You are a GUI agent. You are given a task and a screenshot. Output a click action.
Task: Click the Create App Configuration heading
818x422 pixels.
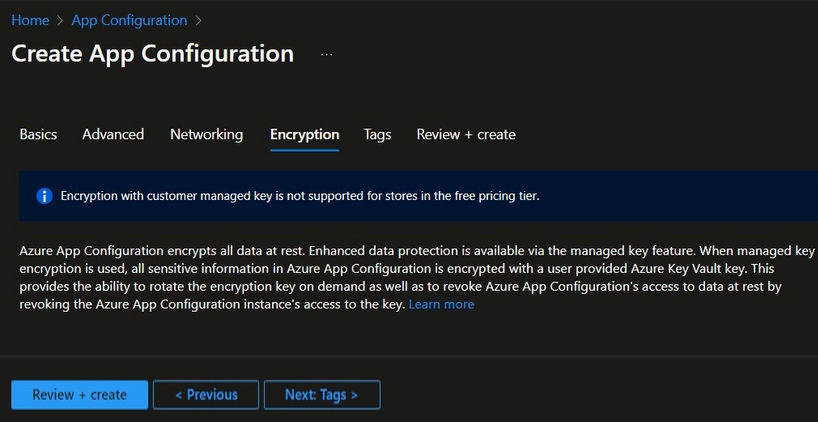pyautogui.click(x=152, y=54)
